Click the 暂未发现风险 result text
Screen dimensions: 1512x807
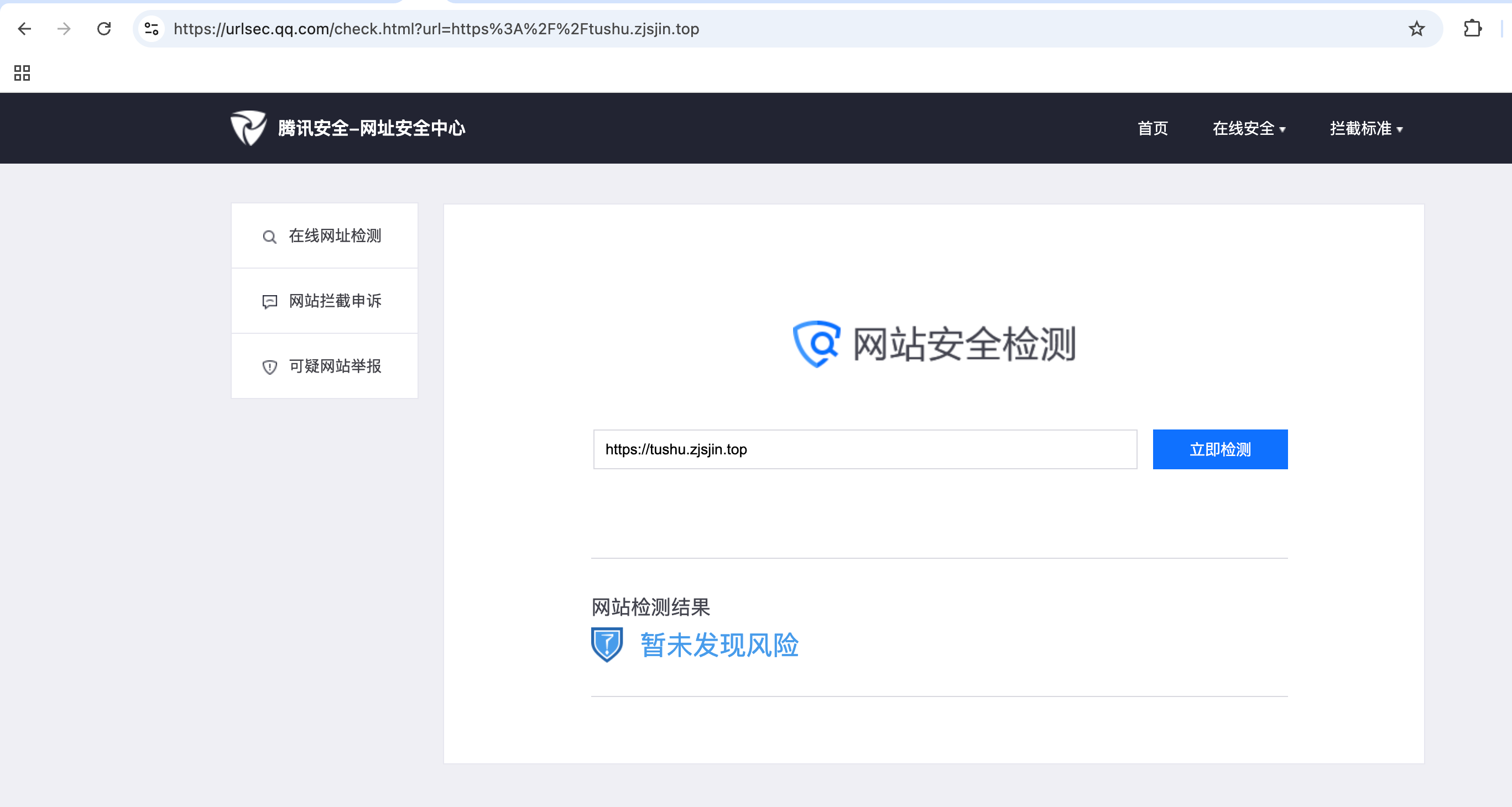point(719,645)
